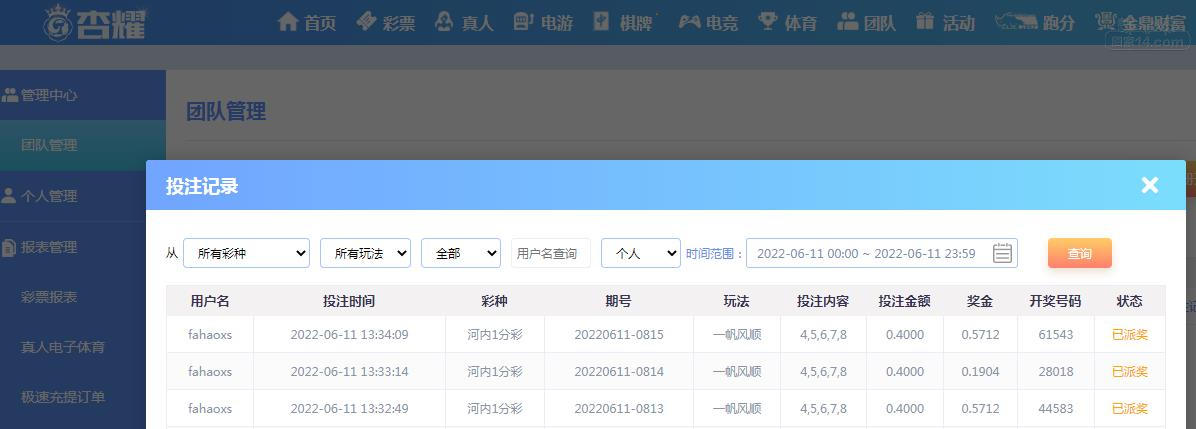Click the 投注记录 dialog title

(202, 185)
